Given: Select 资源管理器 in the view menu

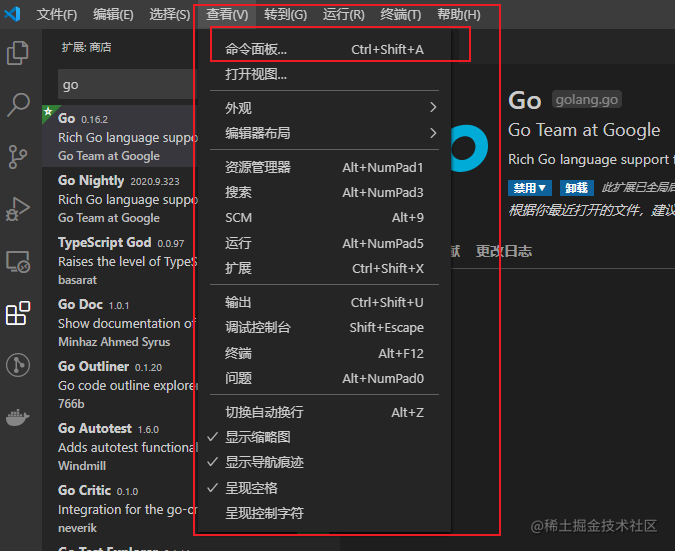Looking at the screenshot, I should click(324, 167).
